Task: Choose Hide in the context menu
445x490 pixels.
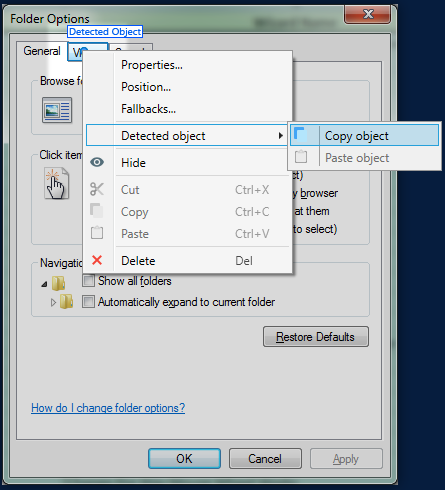Action: coord(187,163)
